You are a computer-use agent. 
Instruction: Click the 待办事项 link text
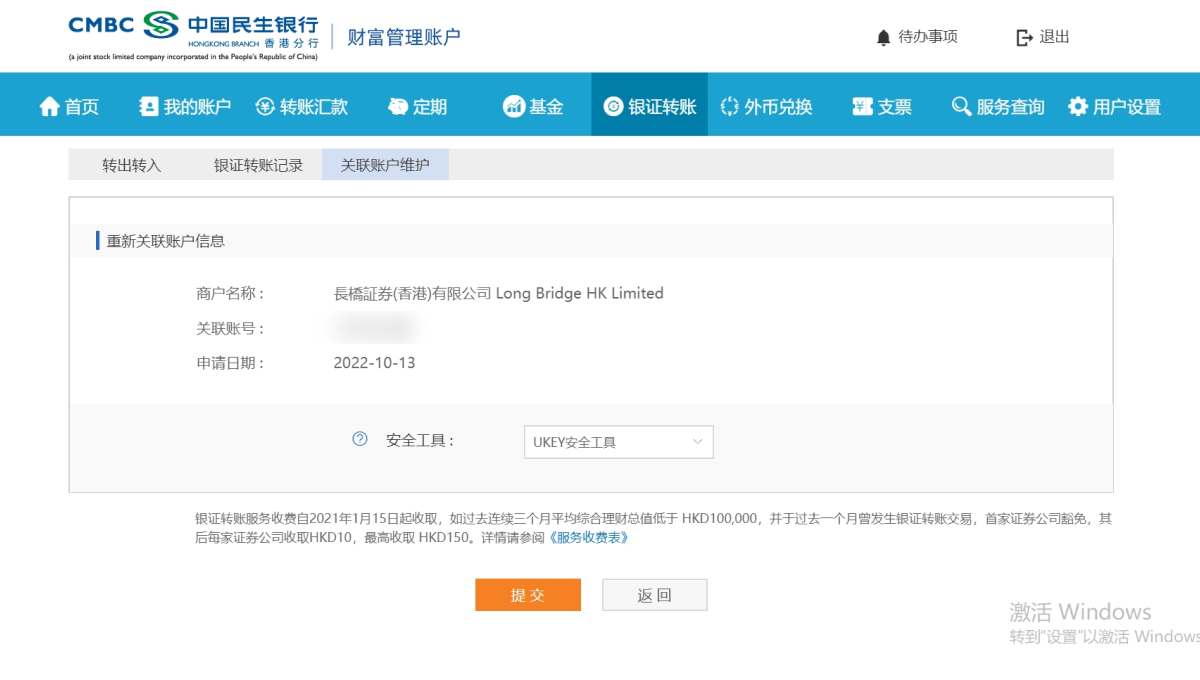click(928, 37)
